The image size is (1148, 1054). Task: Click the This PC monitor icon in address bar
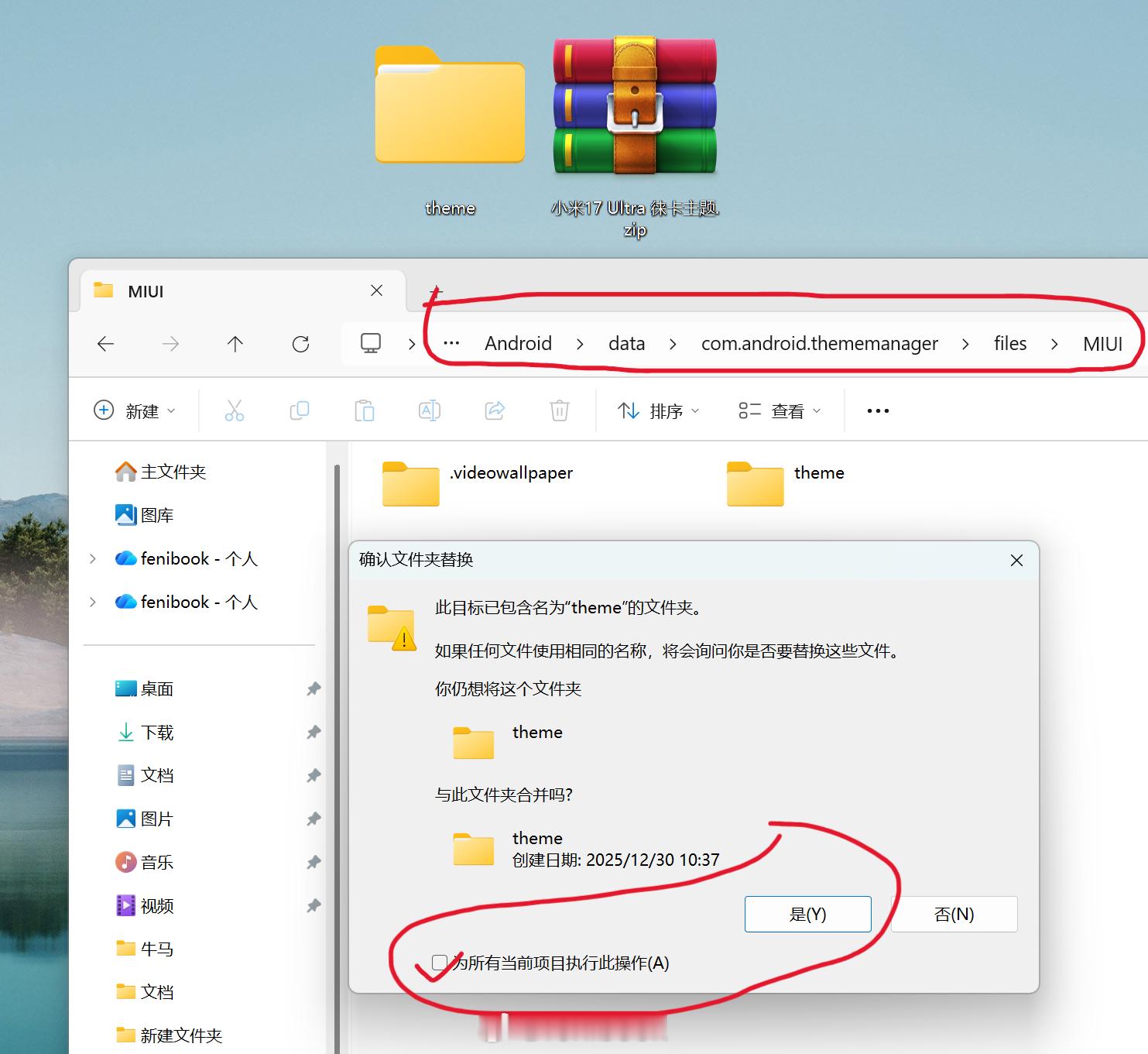371,343
